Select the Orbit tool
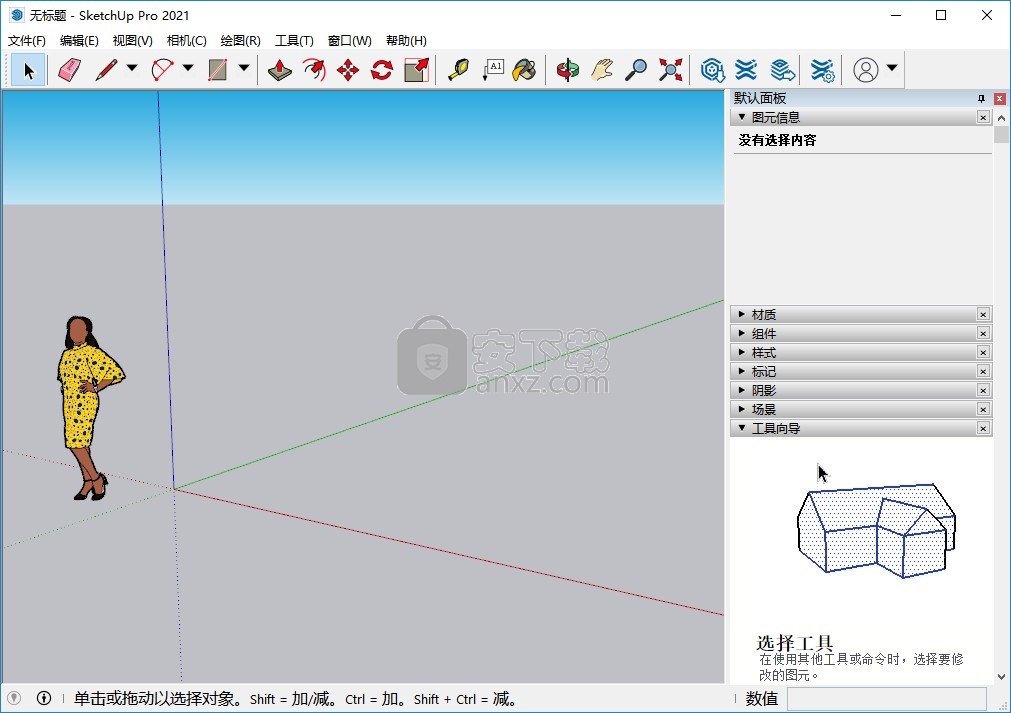This screenshot has height=713, width=1011. (x=567, y=70)
